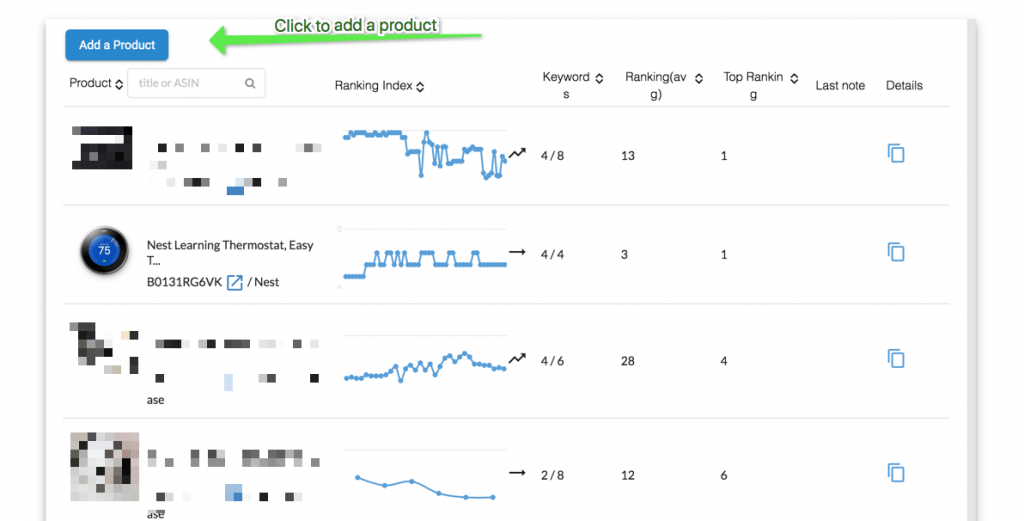The height and width of the screenshot is (521, 1024).
Task: Sort by Ranking(avg) column arrows
Action: pos(699,78)
